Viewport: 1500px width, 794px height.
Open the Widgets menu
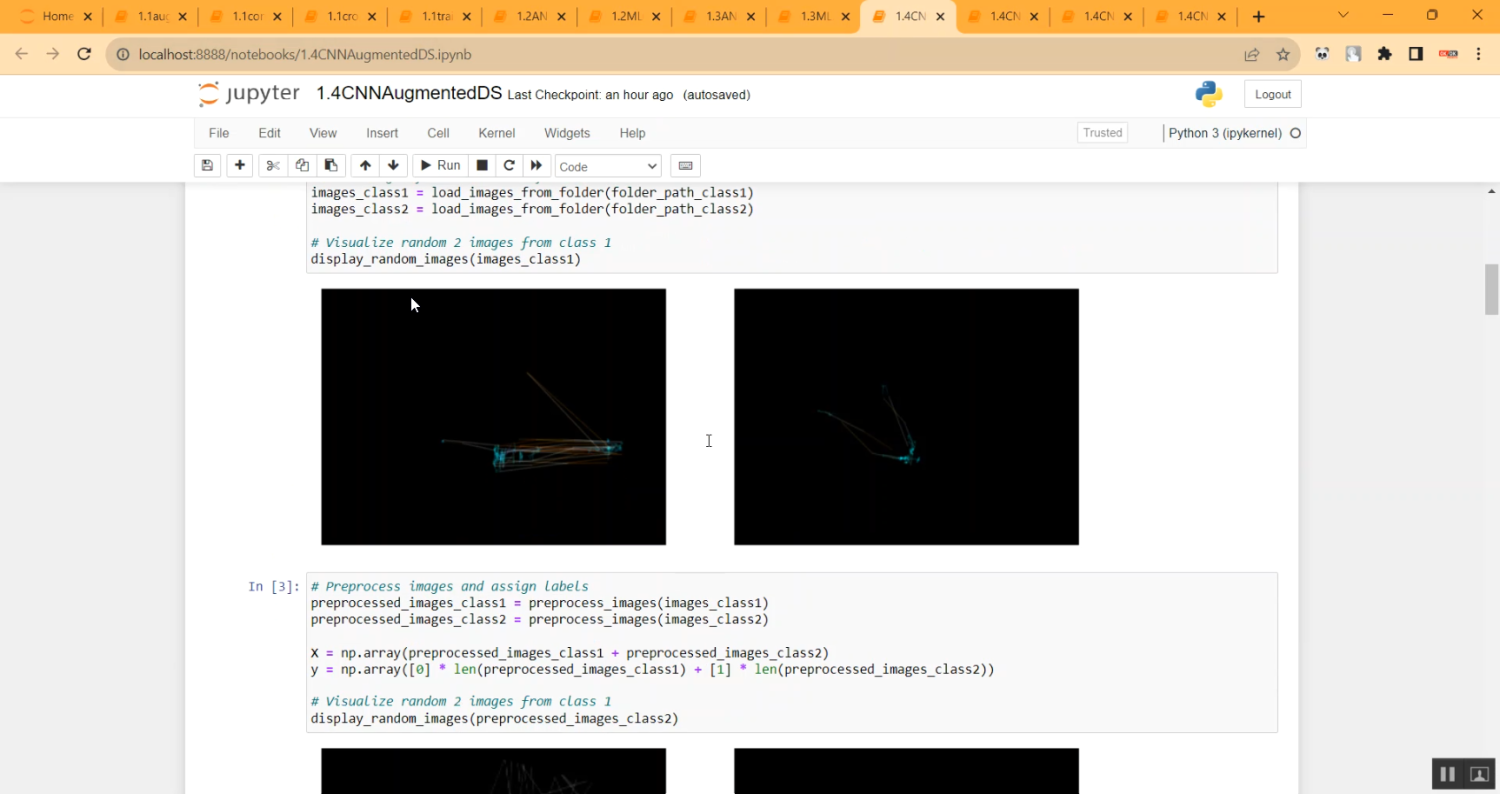(x=567, y=132)
